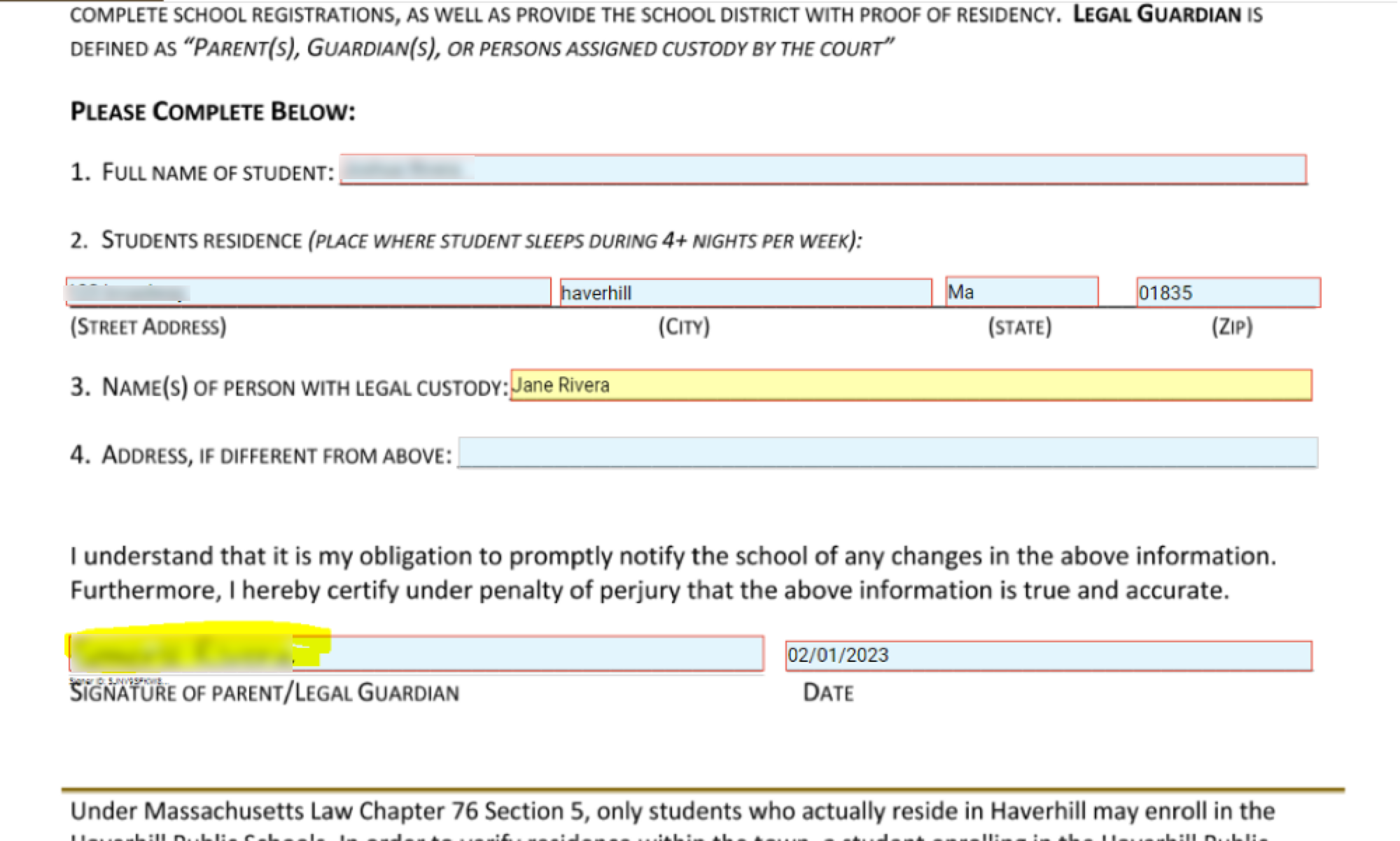This screenshot has width=1400, height=841.
Task: Click the Full Name of Student field
Action: tap(822, 170)
